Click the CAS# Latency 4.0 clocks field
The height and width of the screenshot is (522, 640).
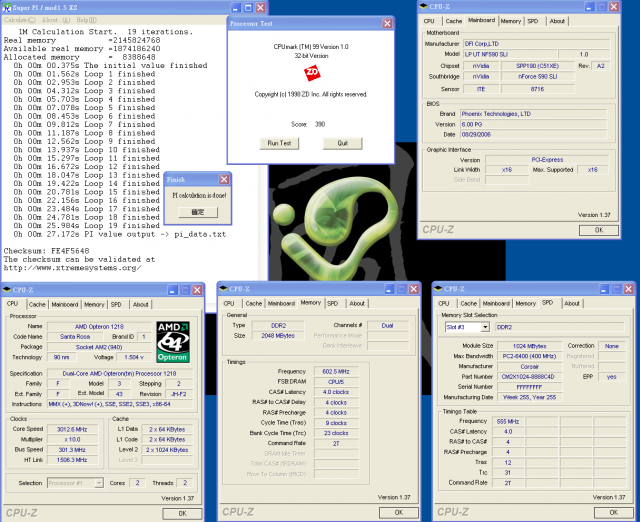336,392
